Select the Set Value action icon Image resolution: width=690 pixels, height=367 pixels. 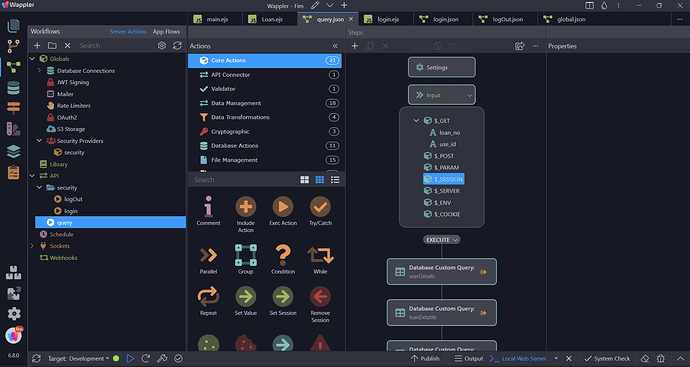click(246, 297)
